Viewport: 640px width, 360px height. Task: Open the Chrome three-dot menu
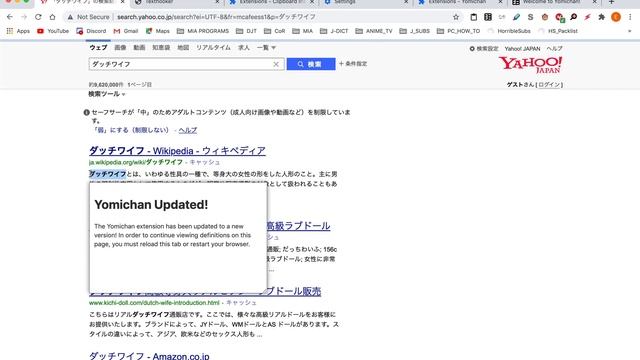tap(630, 17)
